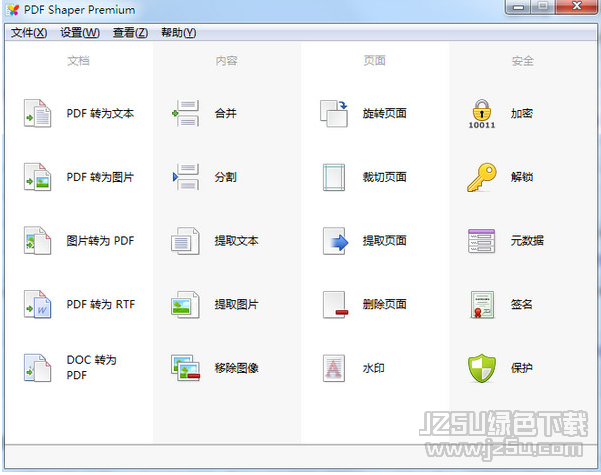Viewport: 601px width, 475px height.
Task: Click the 签名 certificate sign icon
Action: (482, 305)
